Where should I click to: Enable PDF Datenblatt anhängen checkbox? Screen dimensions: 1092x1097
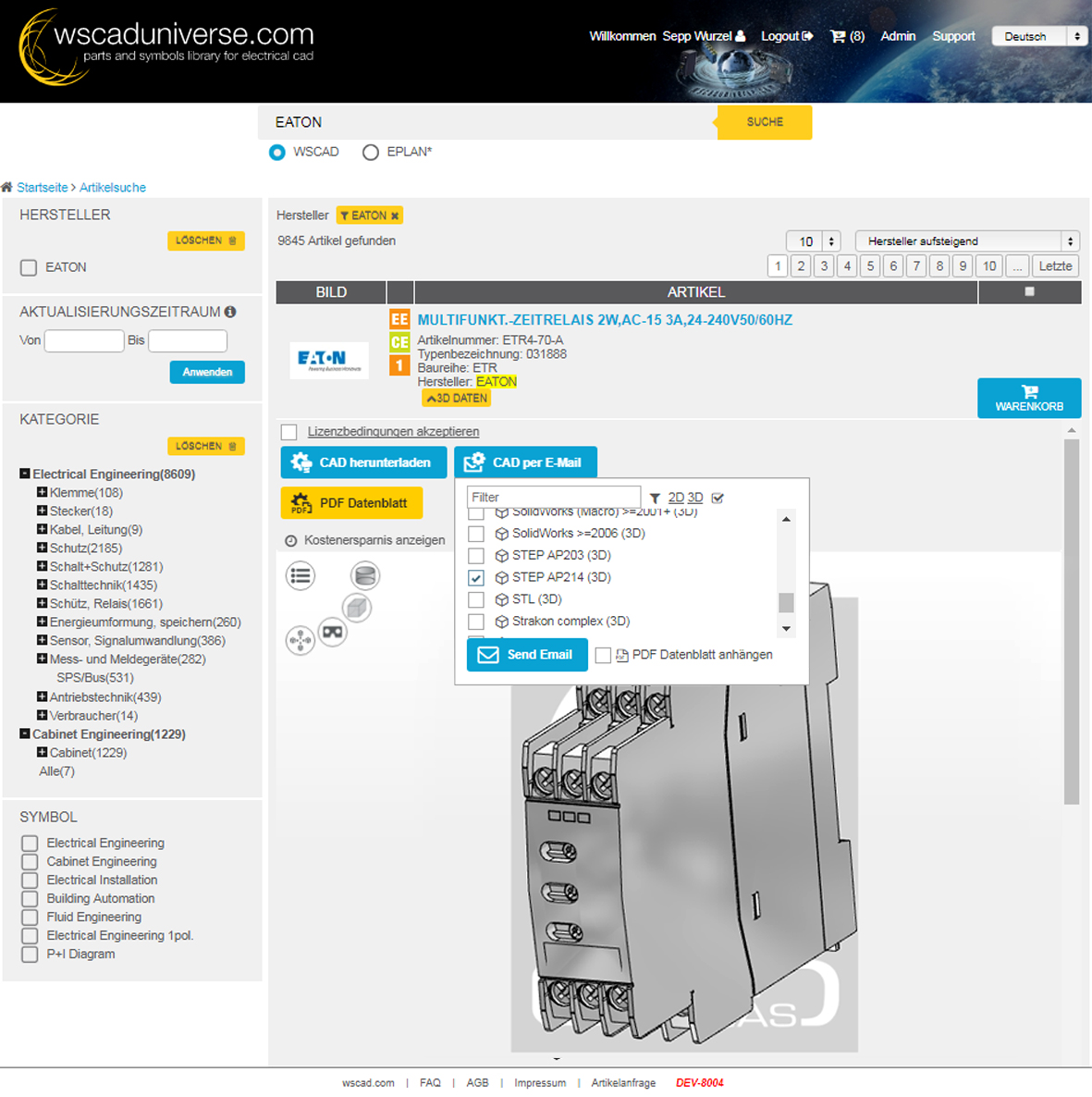(x=603, y=656)
